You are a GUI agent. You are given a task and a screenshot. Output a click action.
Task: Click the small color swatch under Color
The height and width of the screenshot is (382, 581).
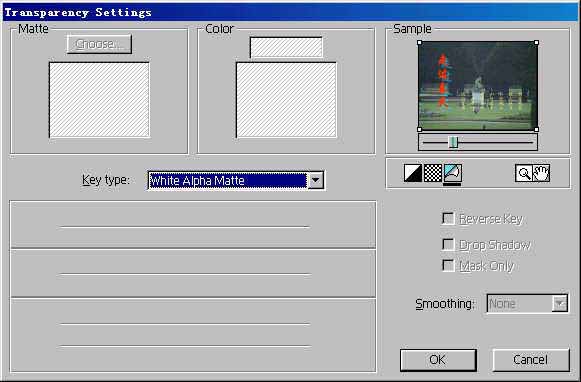[286, 47]
